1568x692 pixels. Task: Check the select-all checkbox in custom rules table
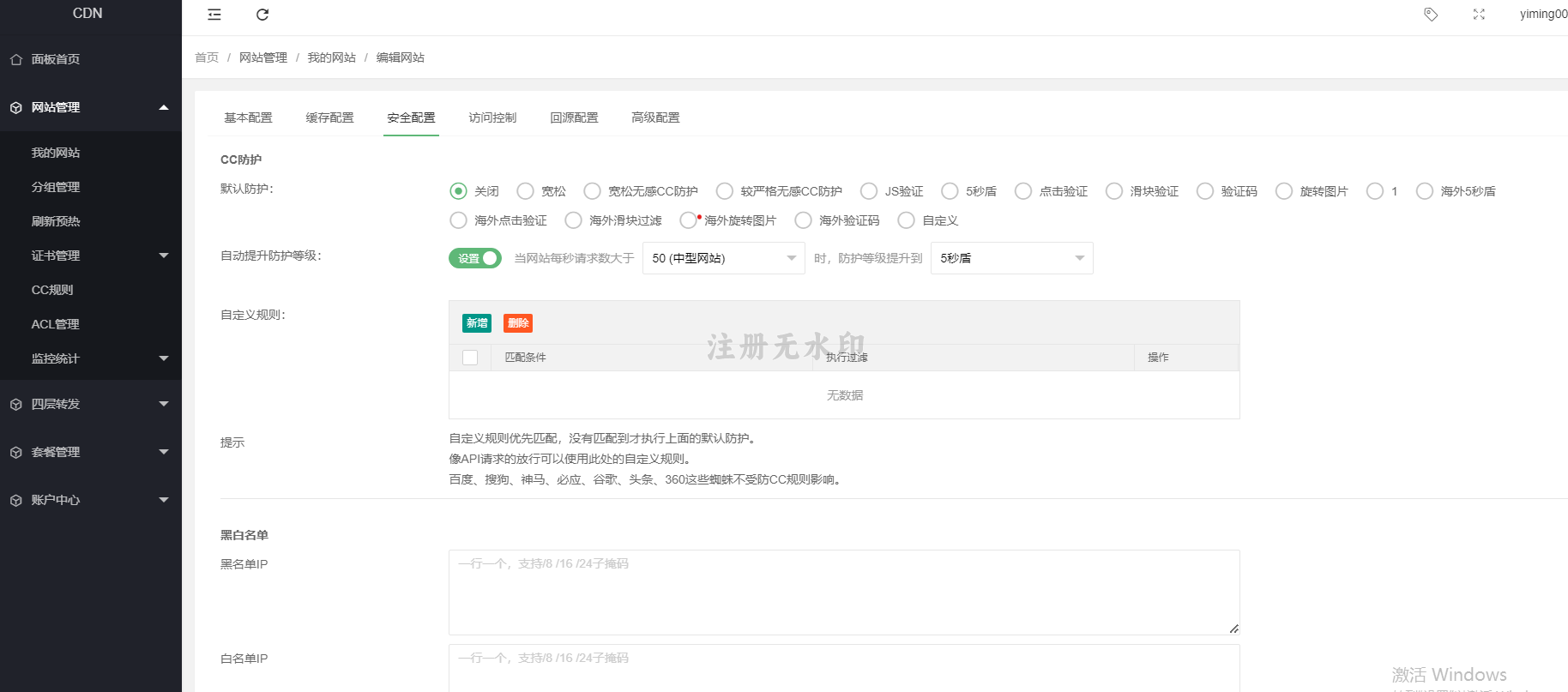coord(470,358)
